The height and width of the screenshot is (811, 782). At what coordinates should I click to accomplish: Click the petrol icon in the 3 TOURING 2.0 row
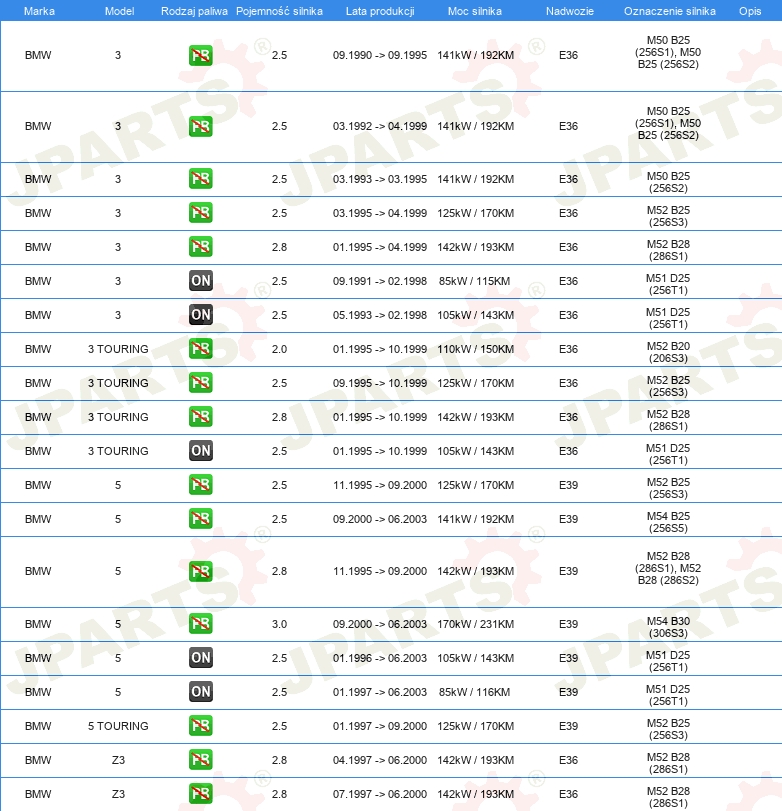point(201,349)
